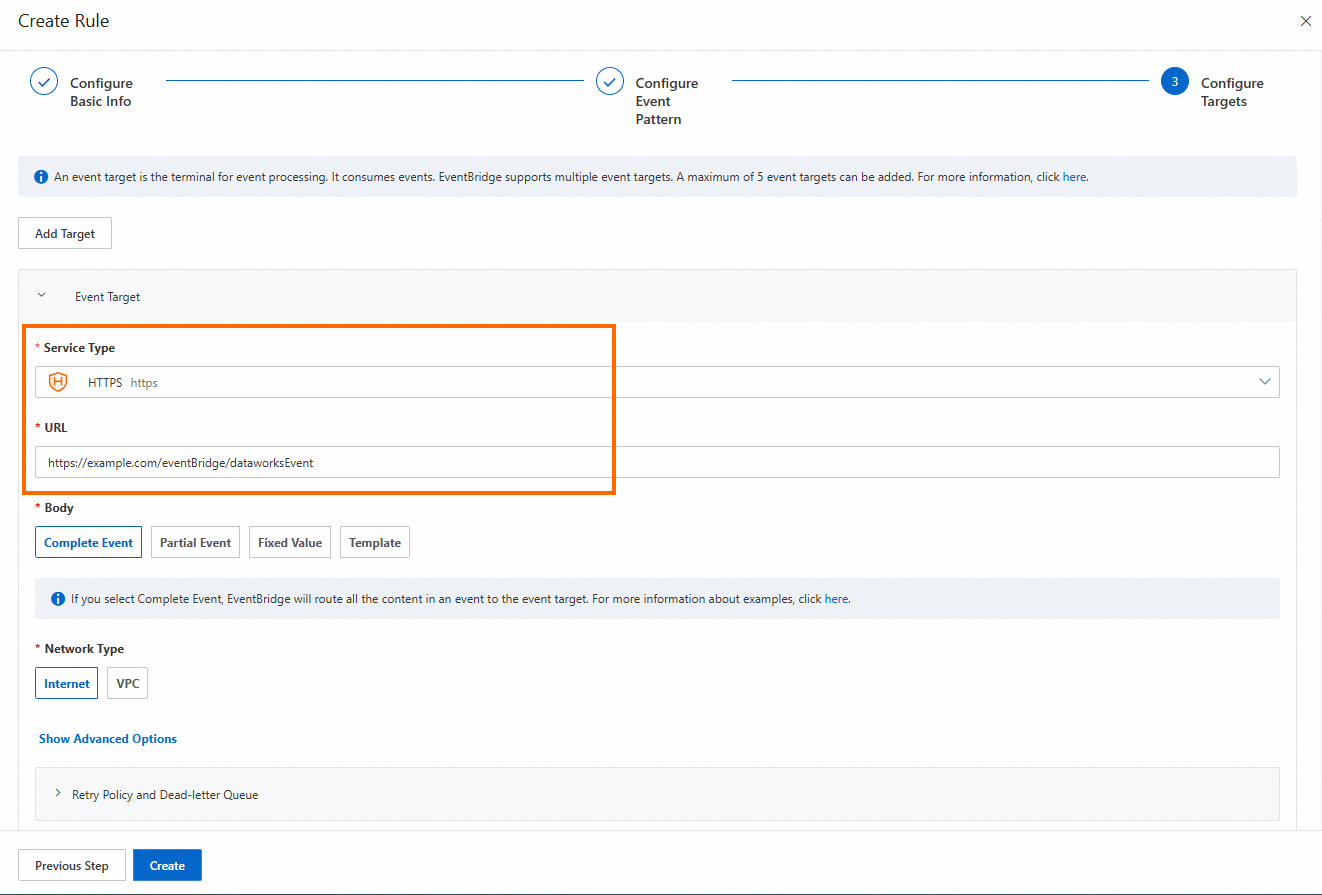Choose Internet network type
The width and height of the screenshot is (1322, 895).
tap(67, 684)
